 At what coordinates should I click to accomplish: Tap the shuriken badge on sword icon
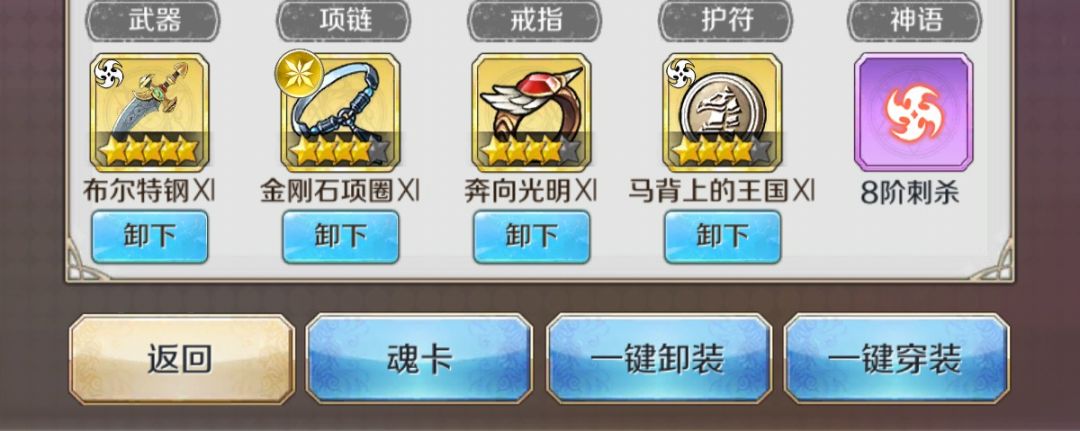pyautogui.click(x=108, y=73)
